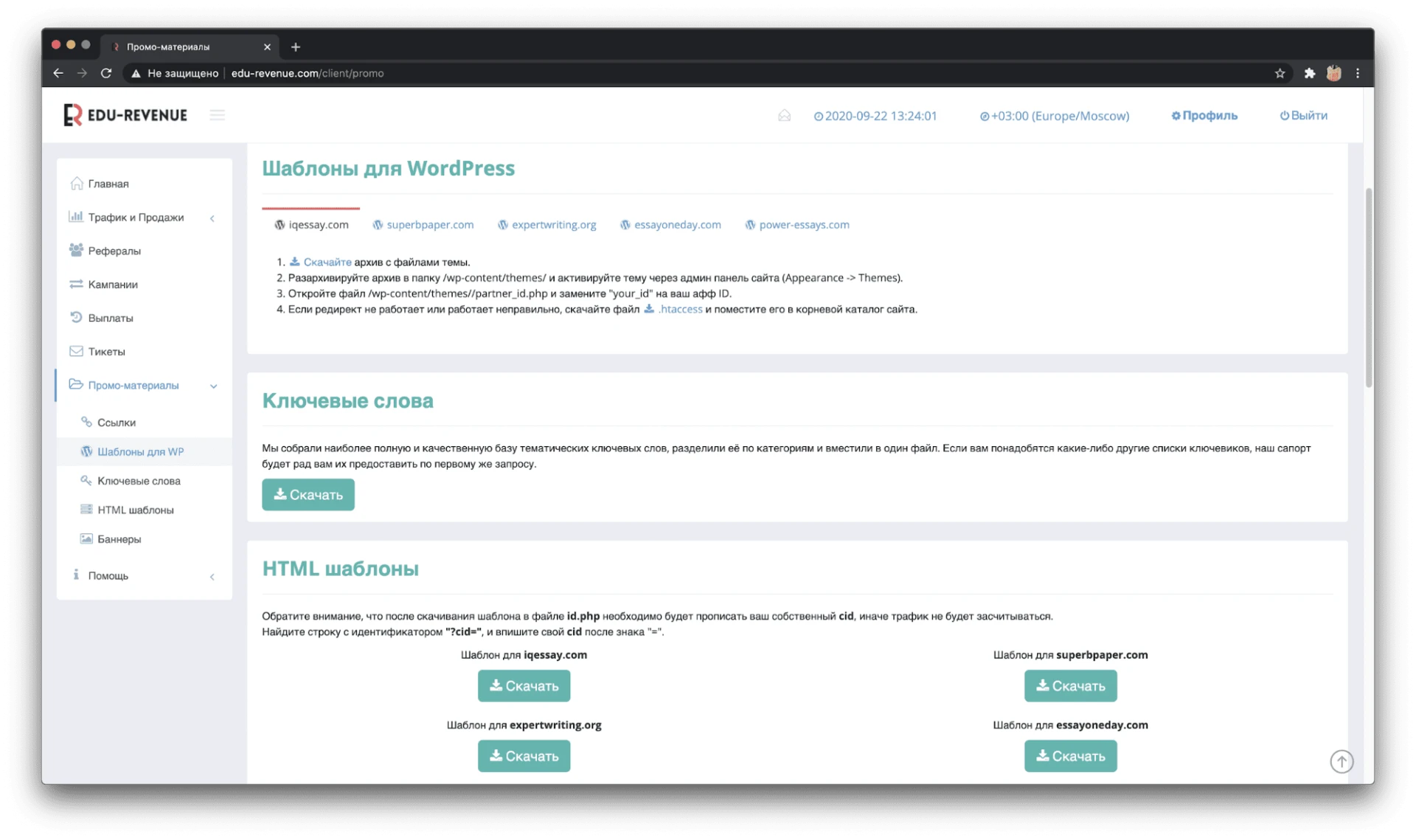Click the server time 2020-09-22 13:24:01
Screen dimensions: 1416x840
pyautogui.click(x=875, y=116)
